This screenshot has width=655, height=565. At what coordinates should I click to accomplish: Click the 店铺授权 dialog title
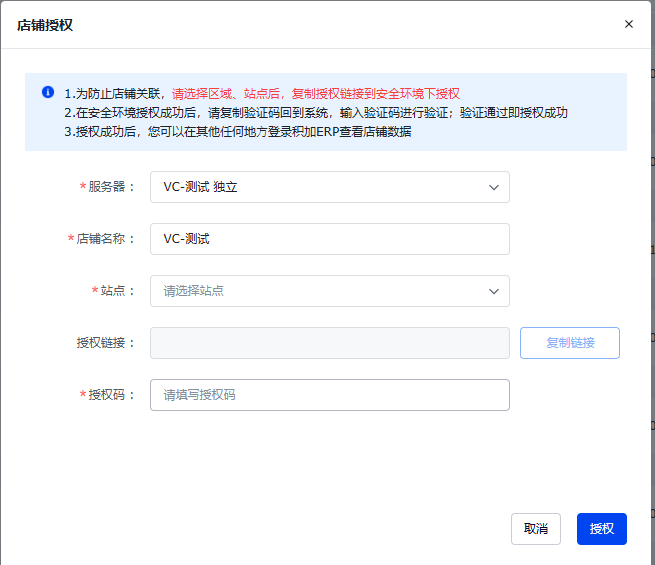(x=45, y=25)
